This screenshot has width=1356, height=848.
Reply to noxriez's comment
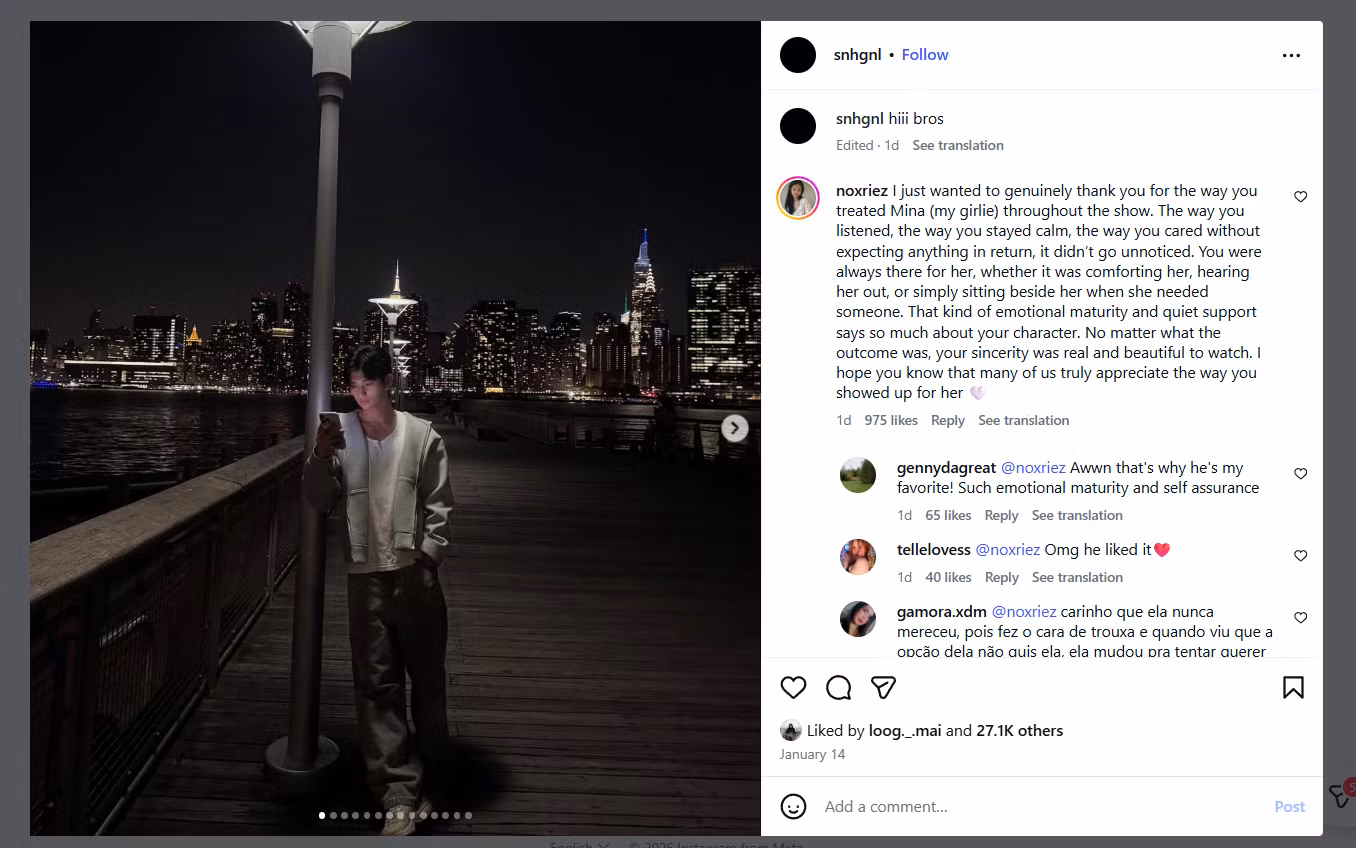tap(947, 420)
